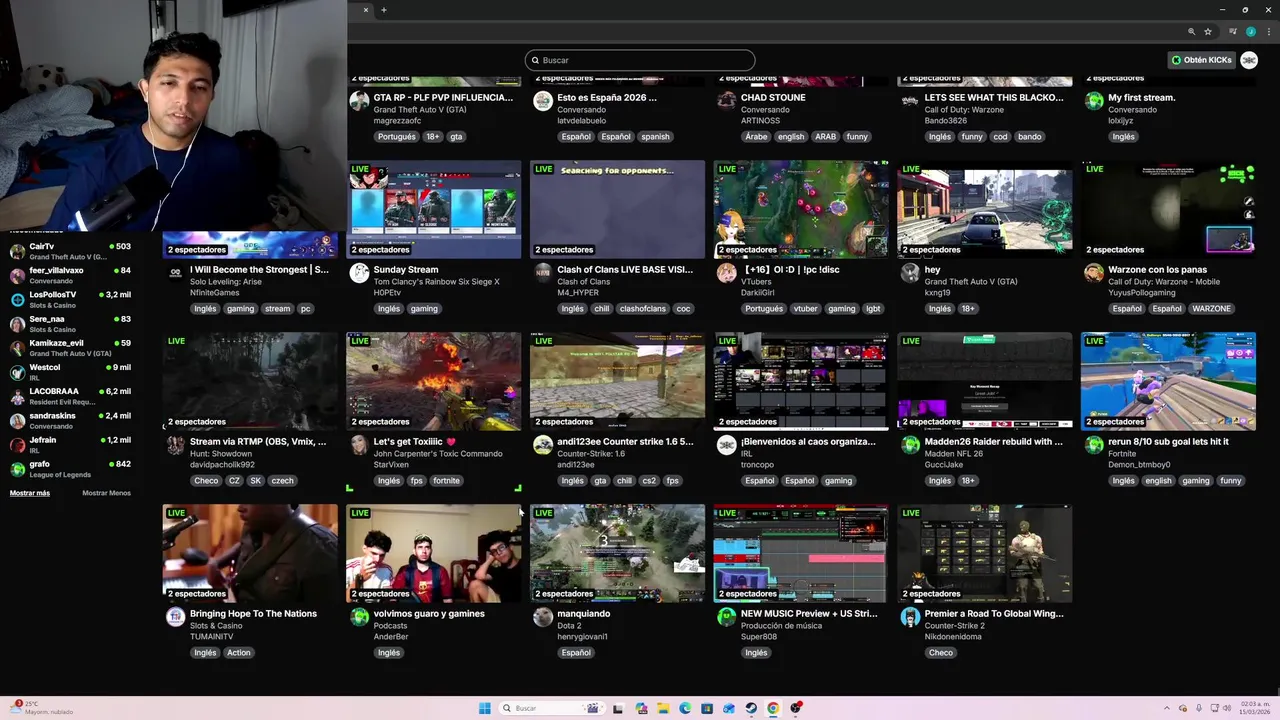Open the Chrome profile avatar
The image size is (1280, 720).
pos(1251,32)
